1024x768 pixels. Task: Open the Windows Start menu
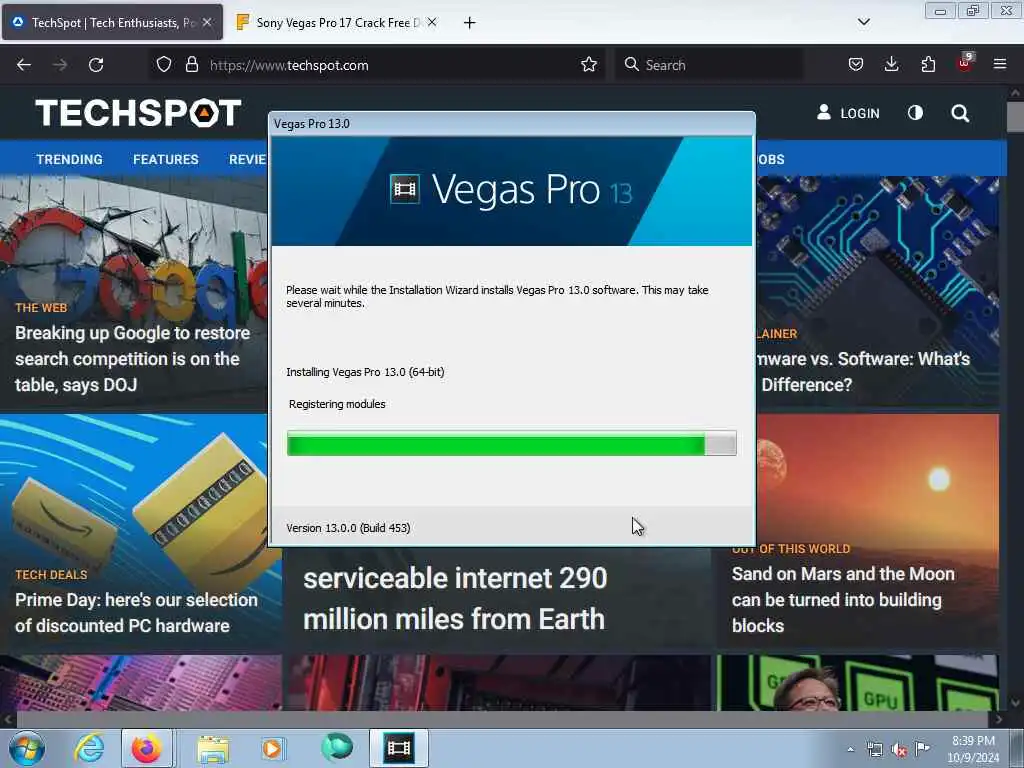(27, 748)
